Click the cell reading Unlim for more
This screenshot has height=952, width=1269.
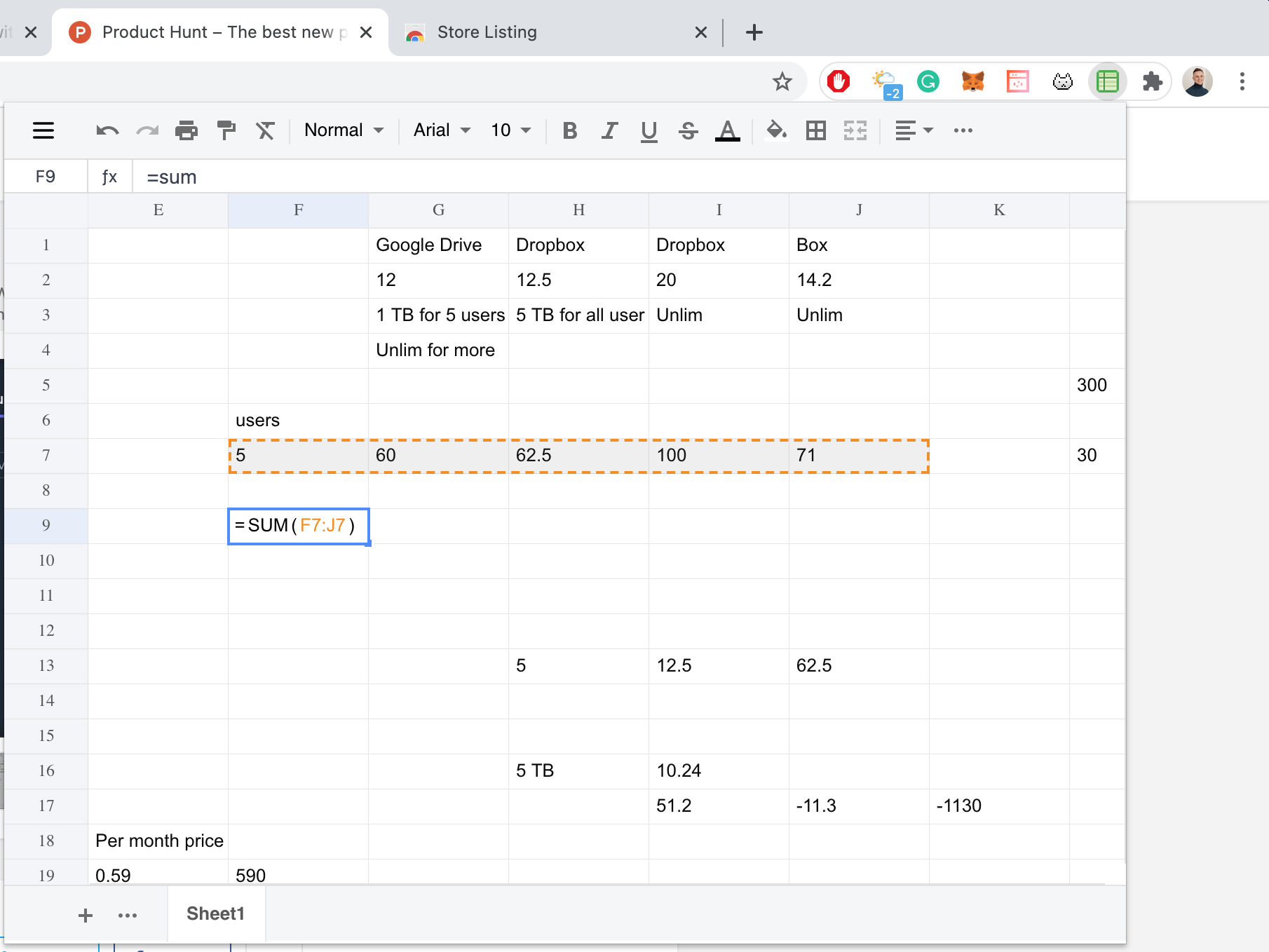439,351
